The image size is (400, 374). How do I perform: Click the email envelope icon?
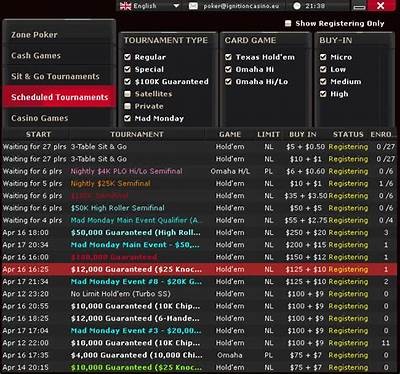tap(193, 6)
